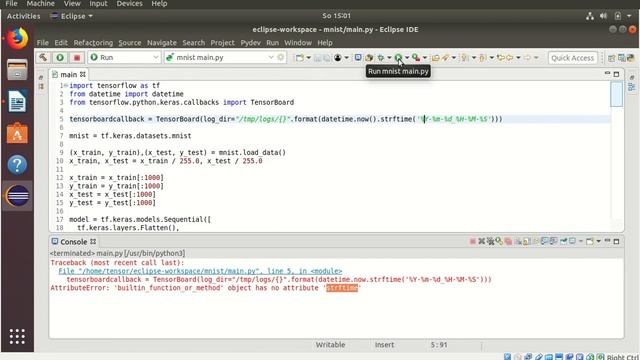Click Remove All Terminated Launches icon

point(491,242)
